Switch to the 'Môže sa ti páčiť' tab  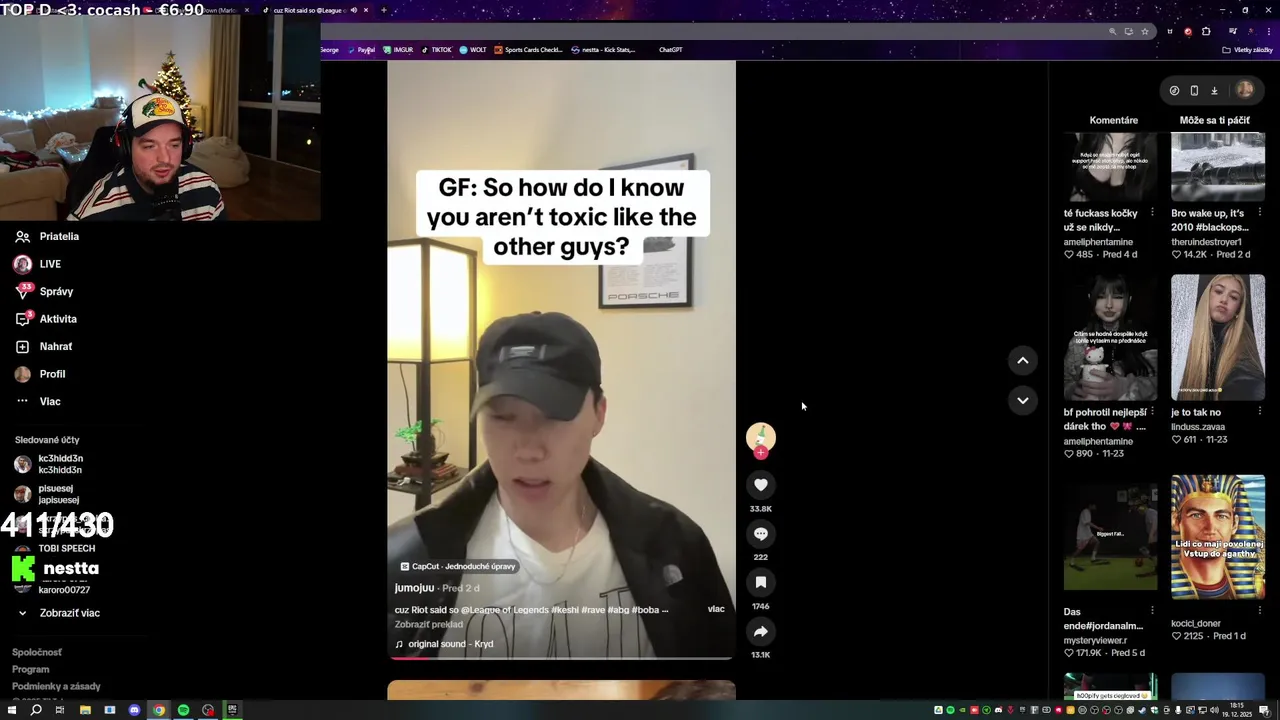point(1214,120)
